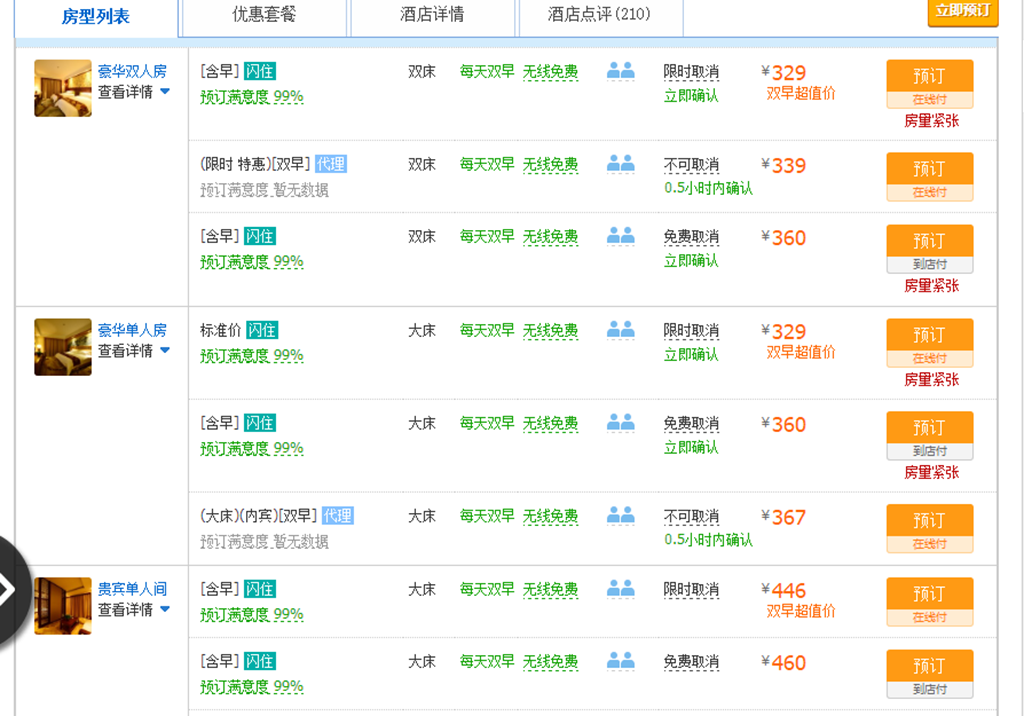Viewport: 1024px width, 716px height.
Task: Book the ¥339 room with 预订 button
Action: tap(929, 168)
